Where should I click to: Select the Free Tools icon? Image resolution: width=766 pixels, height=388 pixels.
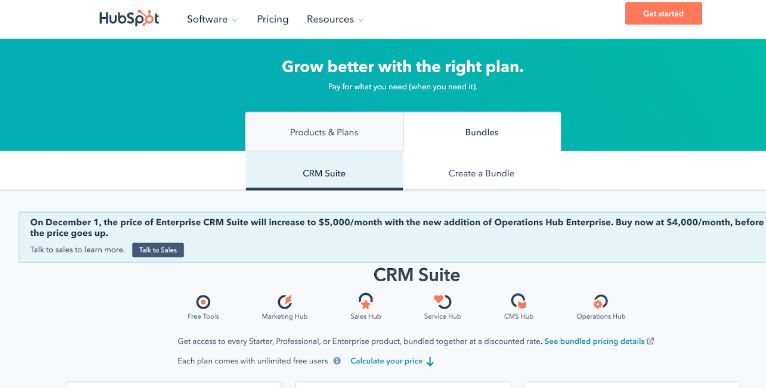coord(203,302)
